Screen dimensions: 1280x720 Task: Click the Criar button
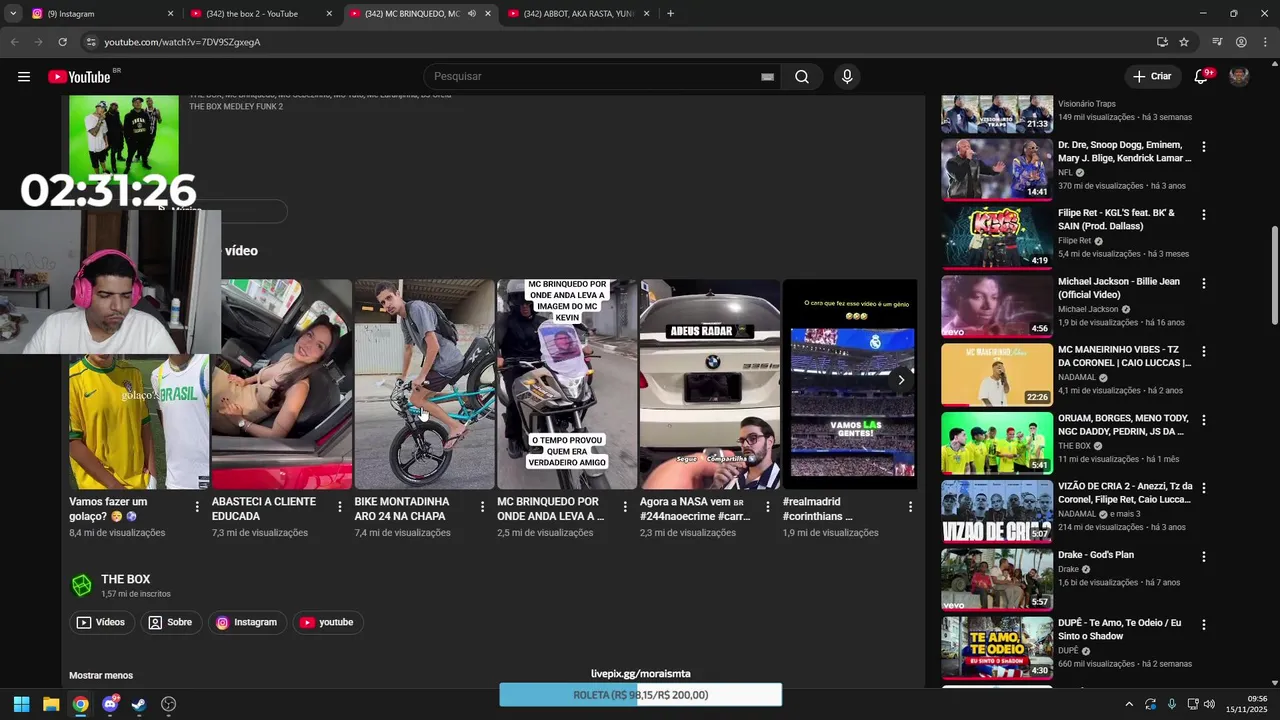pos(1152,77)
